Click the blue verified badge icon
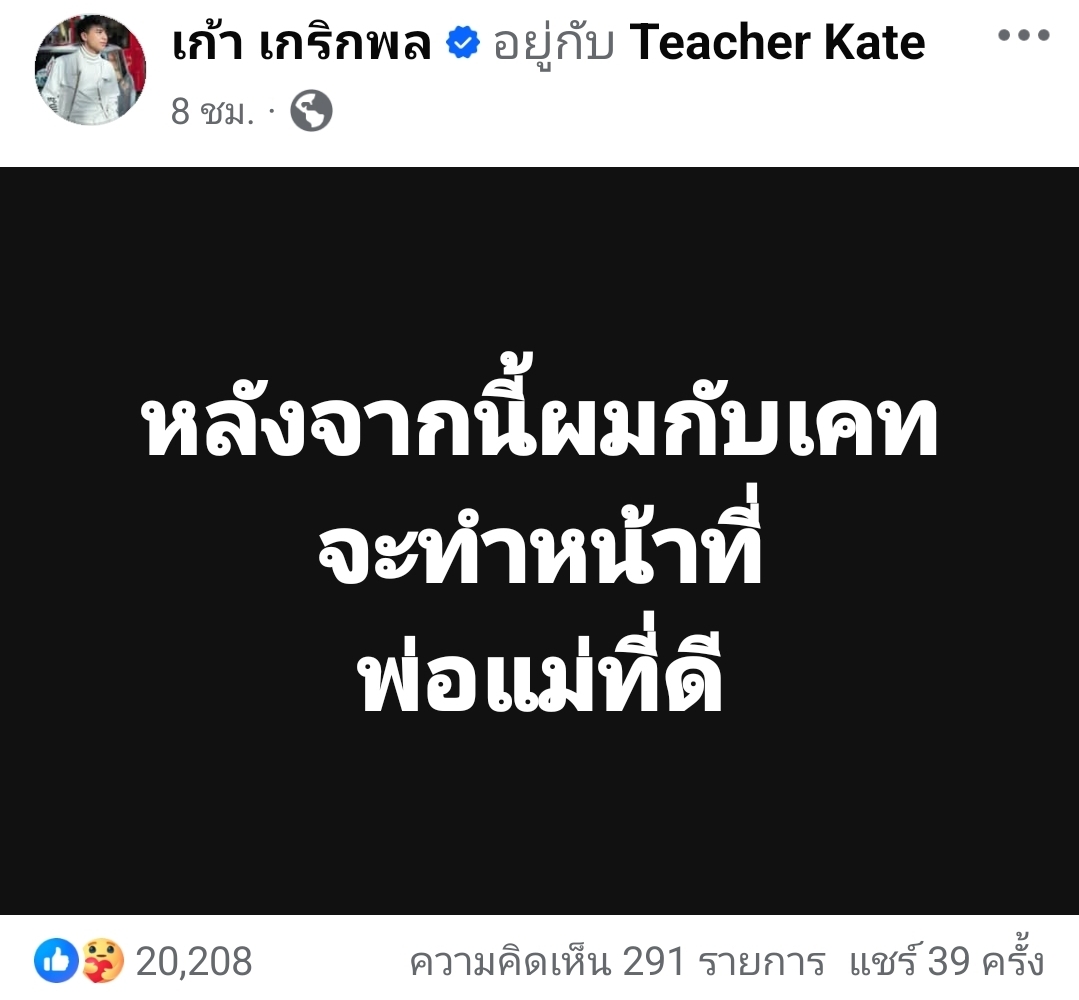The height and width of the screenshot is (1000, 1079). (462, 43)
